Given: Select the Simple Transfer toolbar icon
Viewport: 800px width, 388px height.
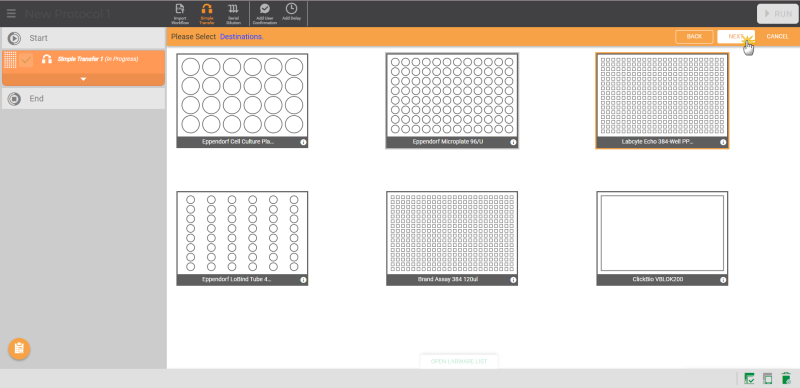Looking at the screenshot, I should tap(207, 14).
